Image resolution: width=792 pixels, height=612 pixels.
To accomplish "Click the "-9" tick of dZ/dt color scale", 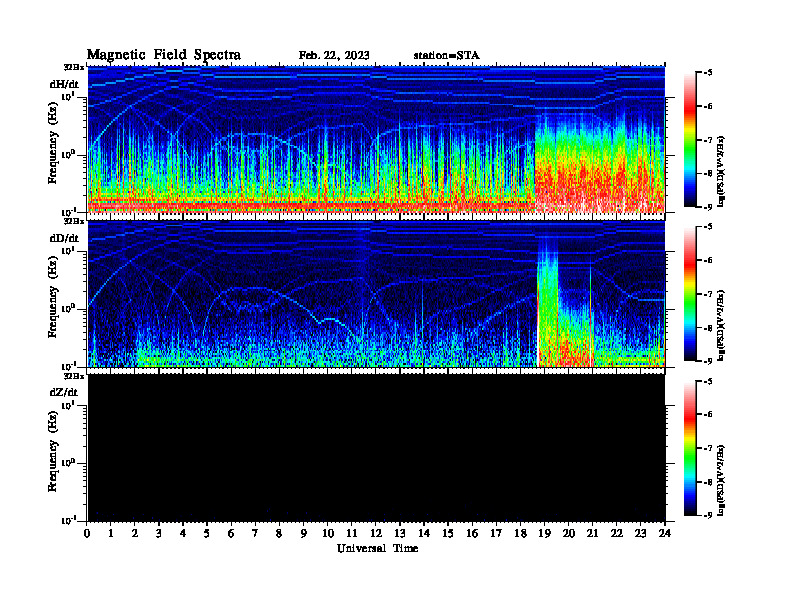I will pyautogui.click(x=708, y=515).
